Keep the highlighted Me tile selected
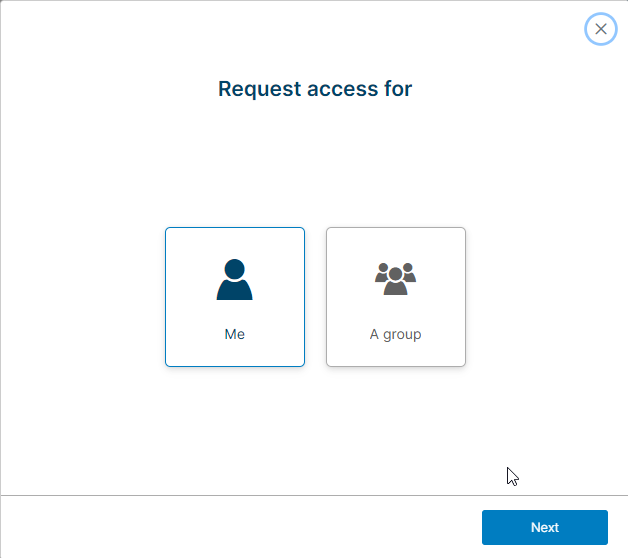 pyautogui.click(x=235, y=297)
